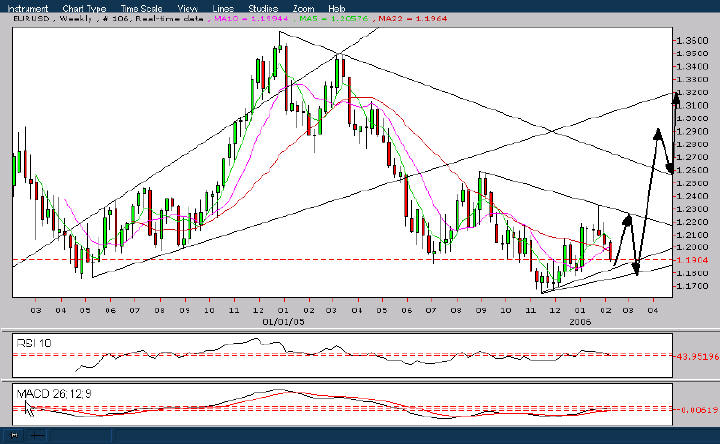Click the 01/01/05 date label
The height and width of the screenshot is (444, 720).
(283, 322)
